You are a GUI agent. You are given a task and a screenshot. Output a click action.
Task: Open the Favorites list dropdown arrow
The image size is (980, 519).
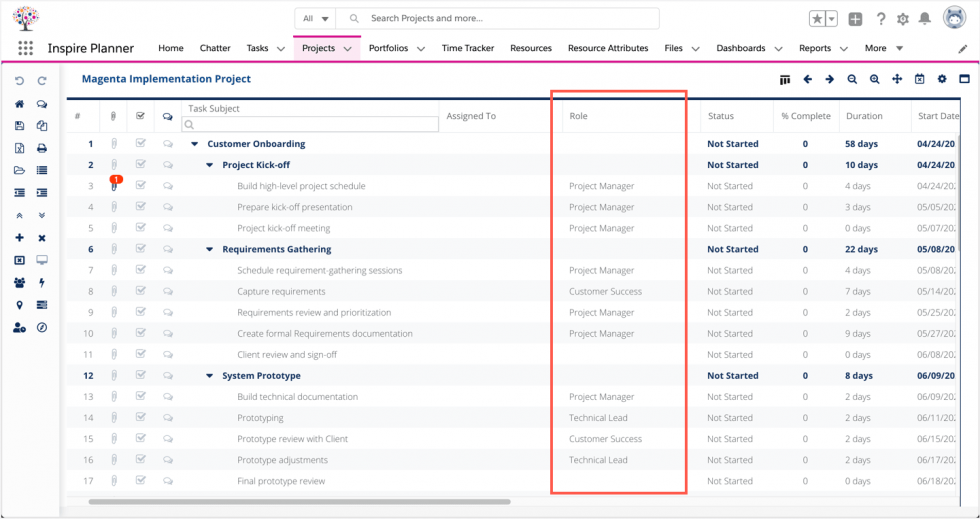coord(831,19)
